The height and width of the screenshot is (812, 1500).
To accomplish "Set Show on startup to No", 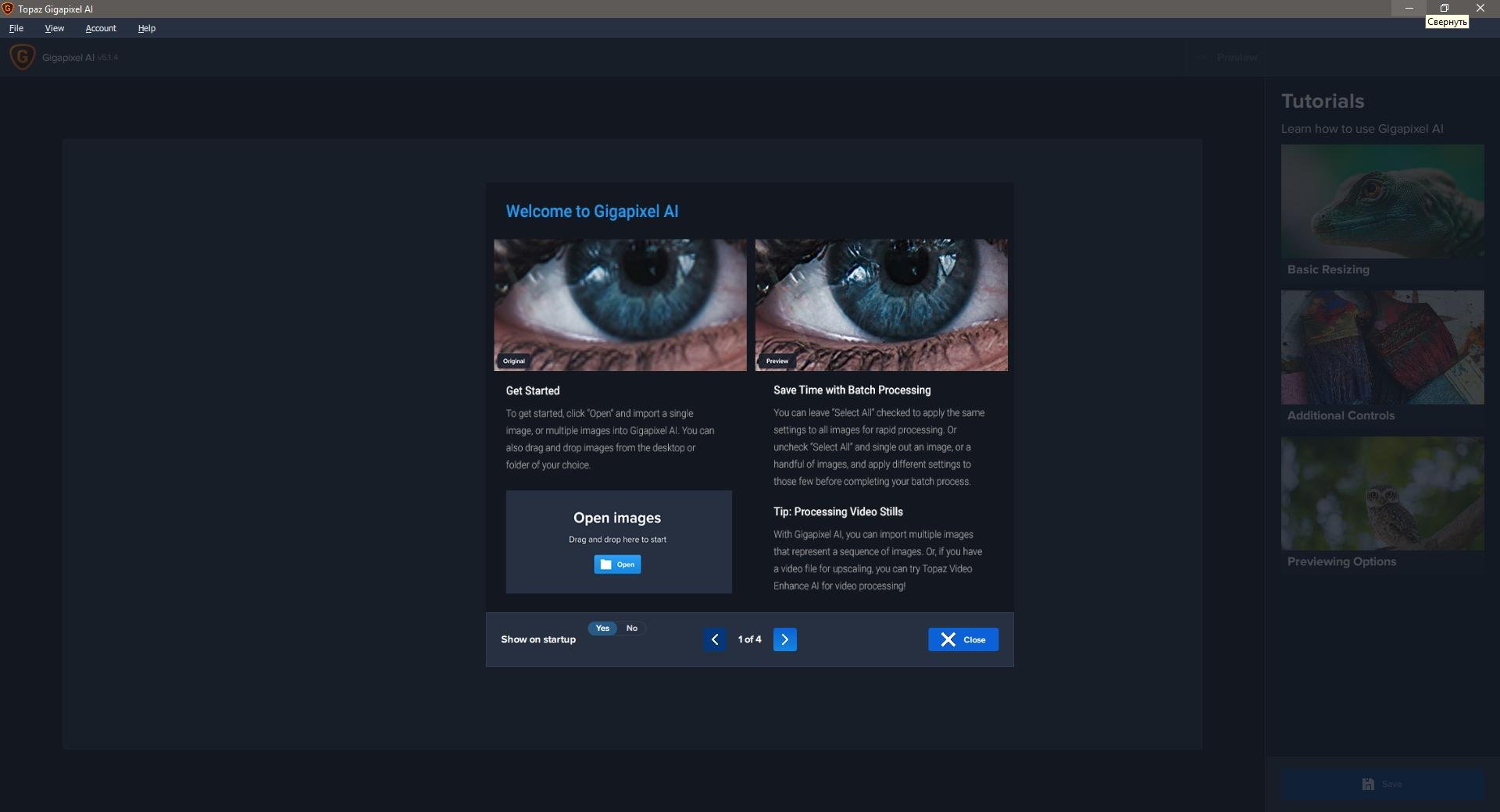I will coord(631,628).
